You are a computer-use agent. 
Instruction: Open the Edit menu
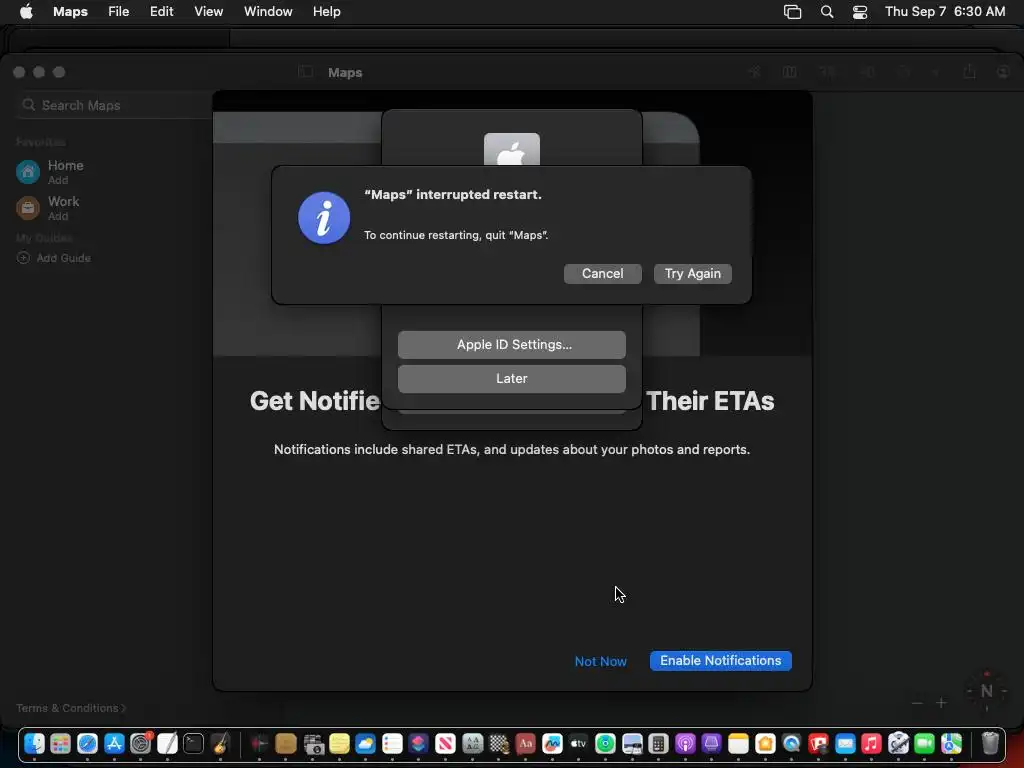click(x=161, y=11)
